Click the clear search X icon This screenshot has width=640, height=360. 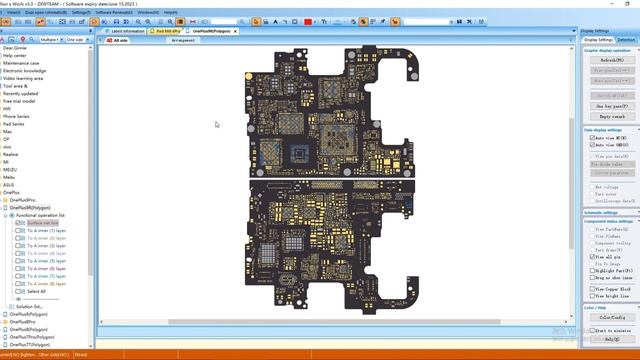(x=469, y=22)
